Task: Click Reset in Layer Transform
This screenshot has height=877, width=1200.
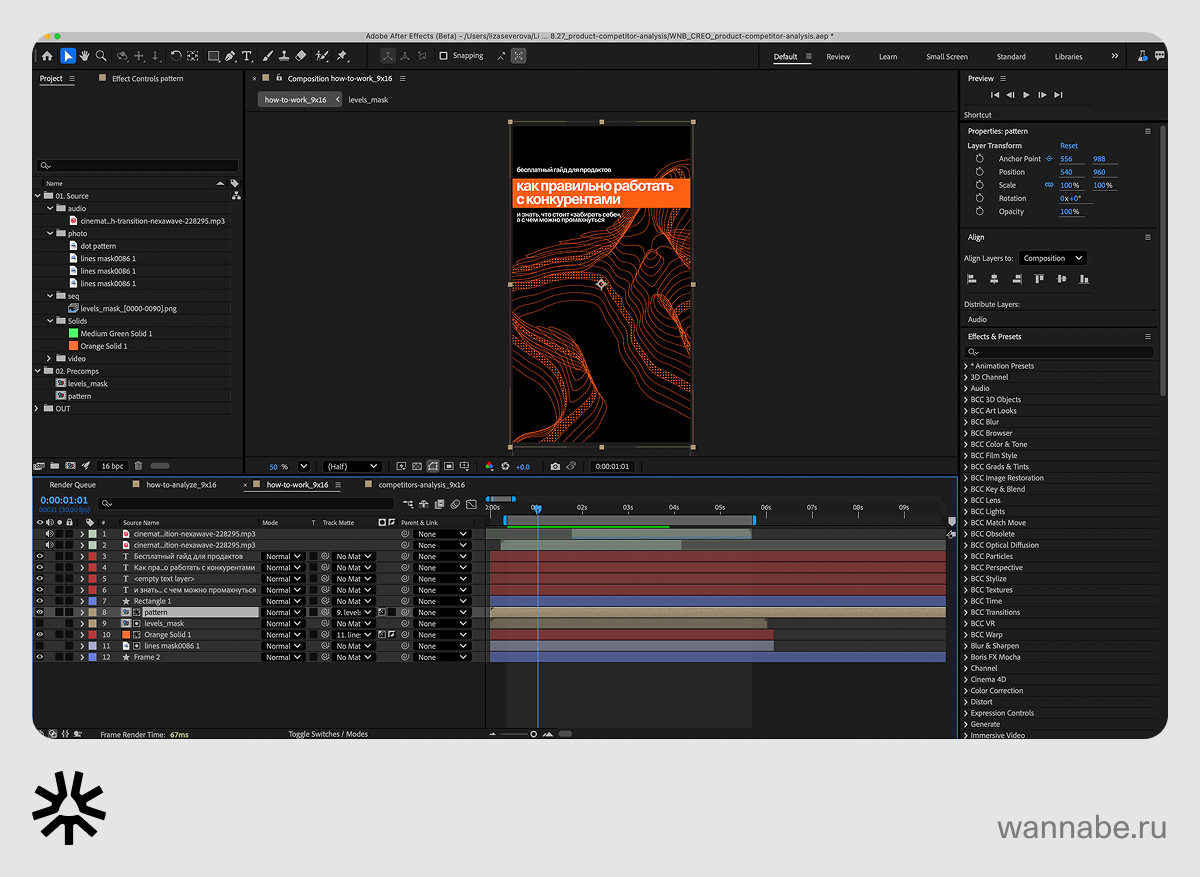Action: pyautogui.click(x=1069, y=146)
